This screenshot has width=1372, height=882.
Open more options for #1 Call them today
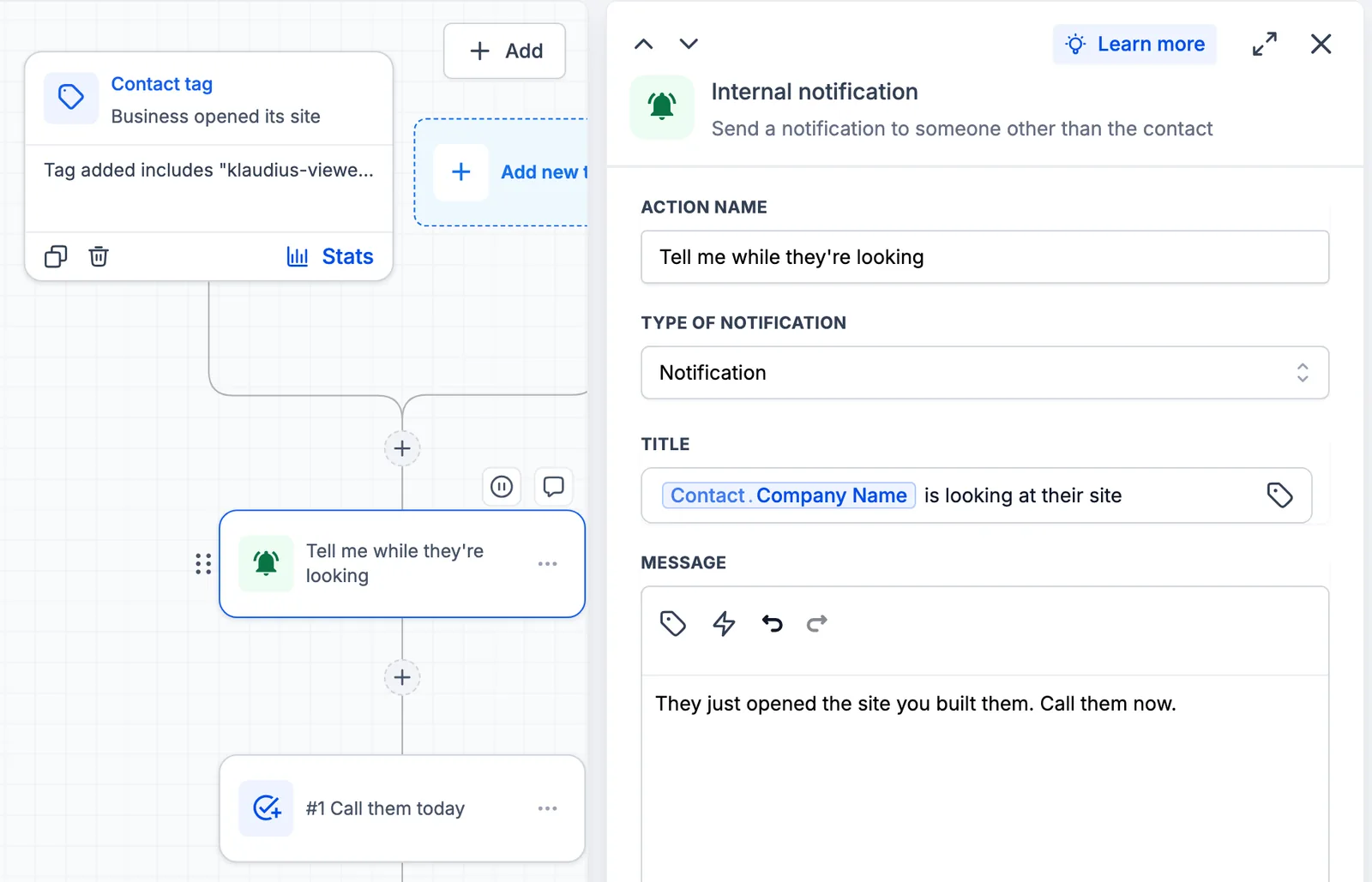pos(548,808)
